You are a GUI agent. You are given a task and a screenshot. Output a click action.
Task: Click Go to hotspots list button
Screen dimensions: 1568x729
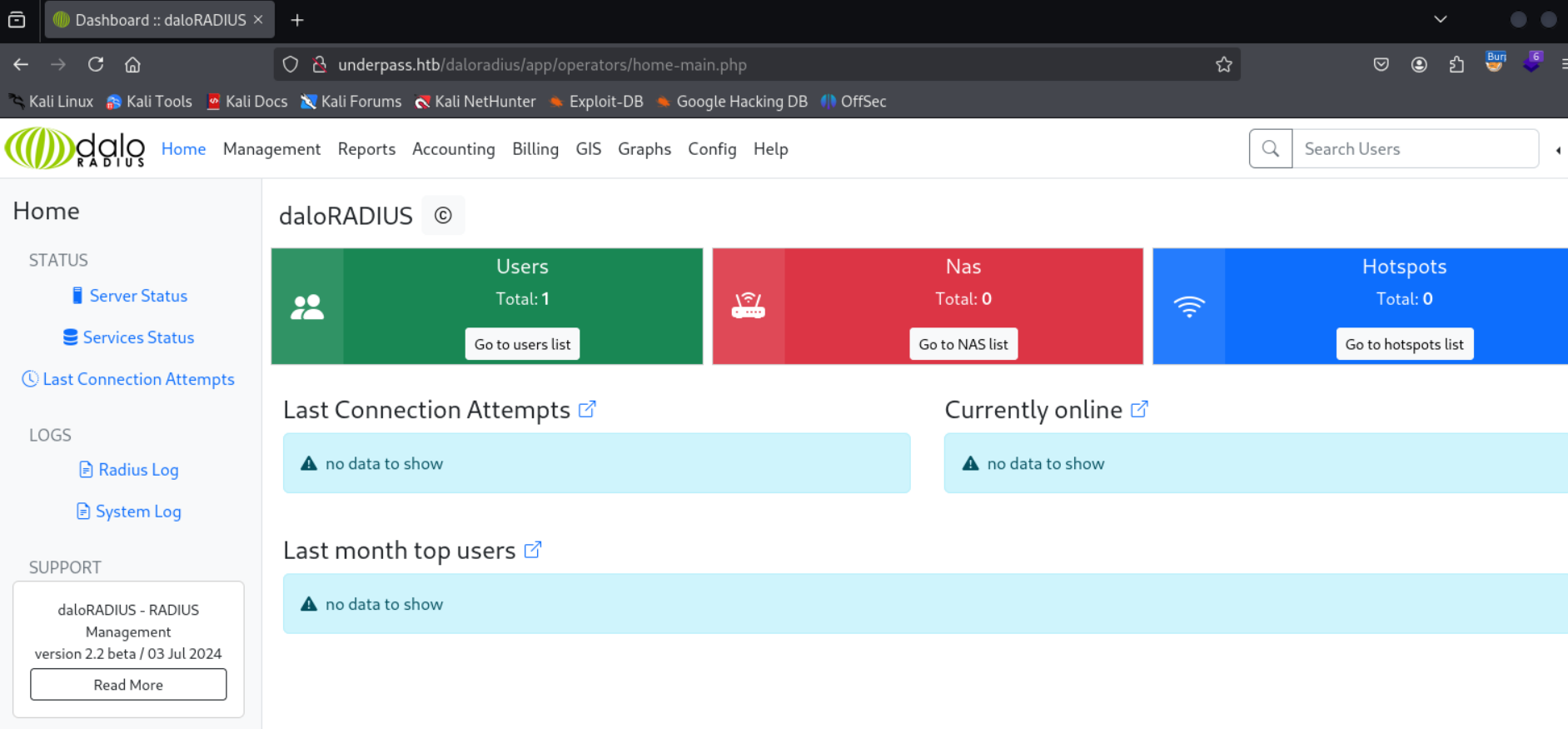click(x=1405, y=344)
